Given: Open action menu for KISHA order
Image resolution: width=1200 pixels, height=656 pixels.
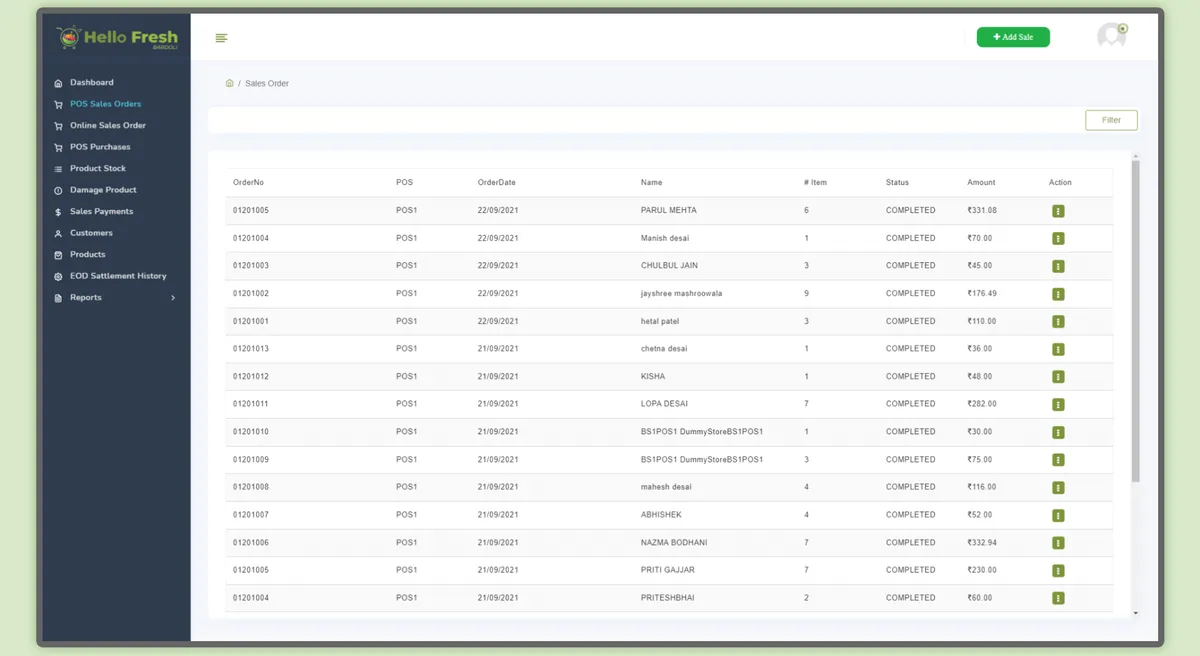Looking at the screenshot, I should coord(1058,377).
